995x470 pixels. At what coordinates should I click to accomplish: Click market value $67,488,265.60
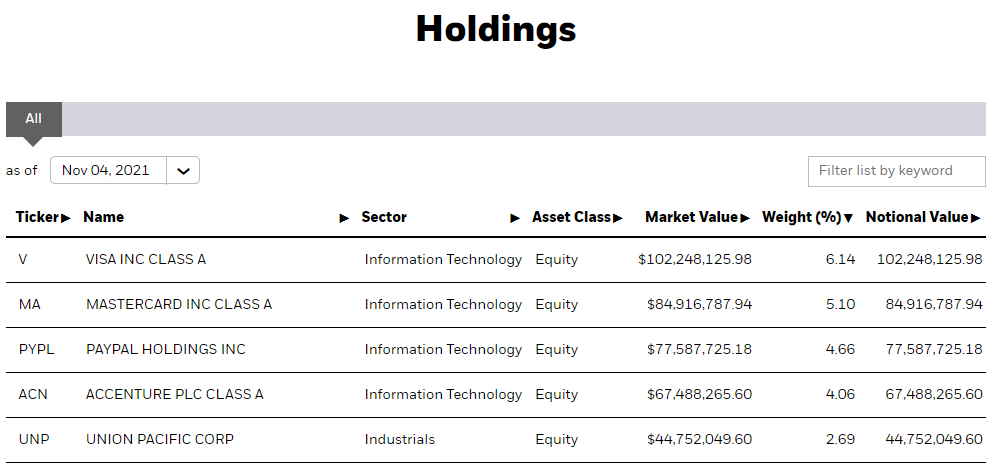[699, 395]
